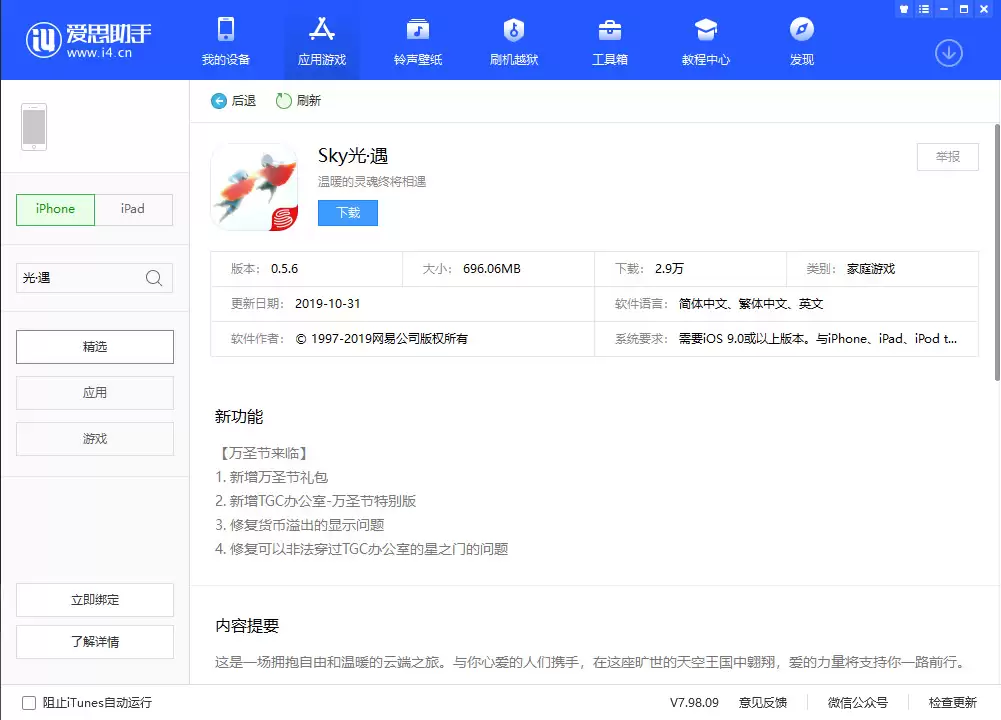Open the 游戏 games category
This screenshot has width=1001, height=720.
94,439
